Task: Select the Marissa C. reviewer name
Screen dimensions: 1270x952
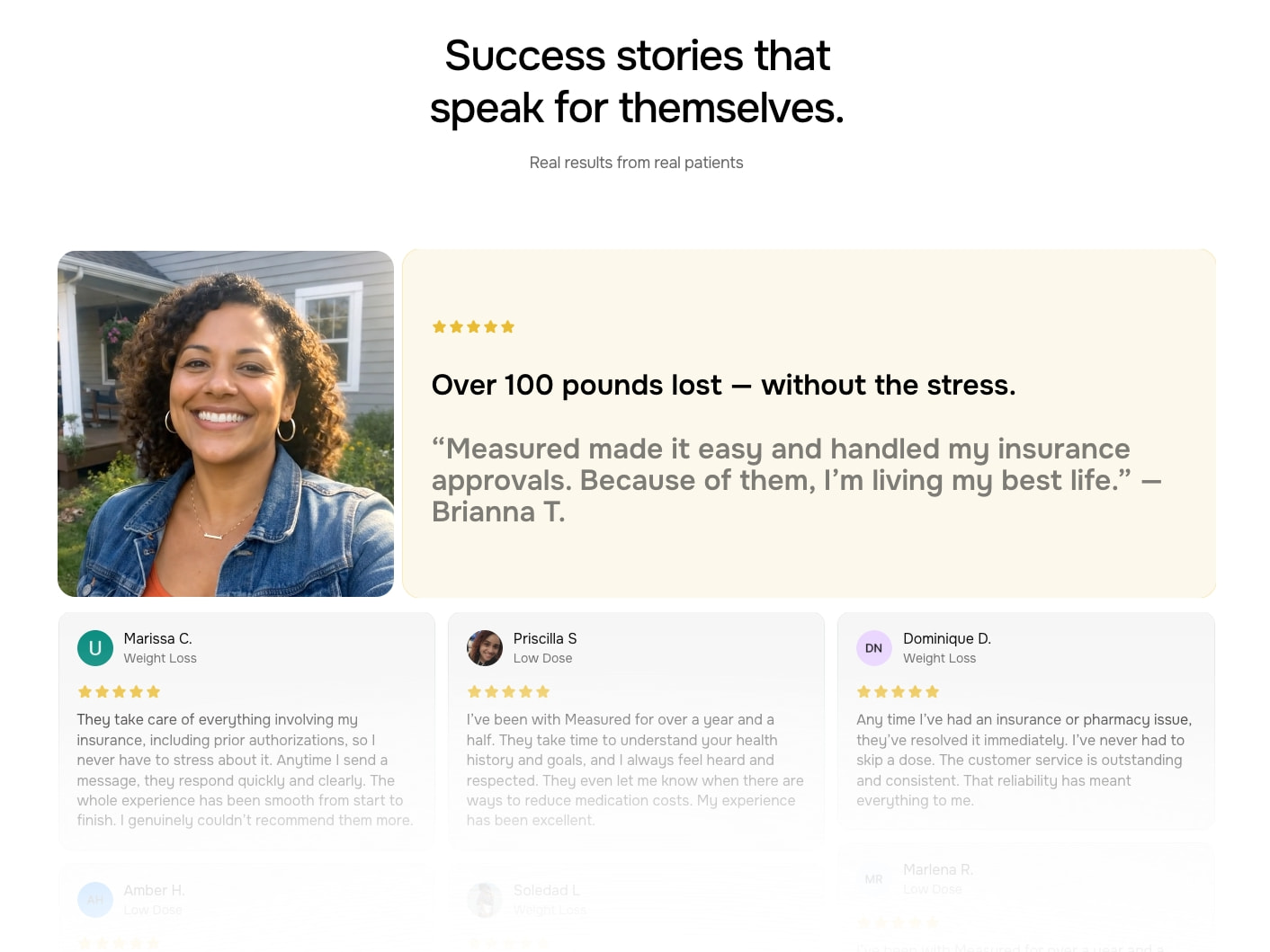Action: 158,638
